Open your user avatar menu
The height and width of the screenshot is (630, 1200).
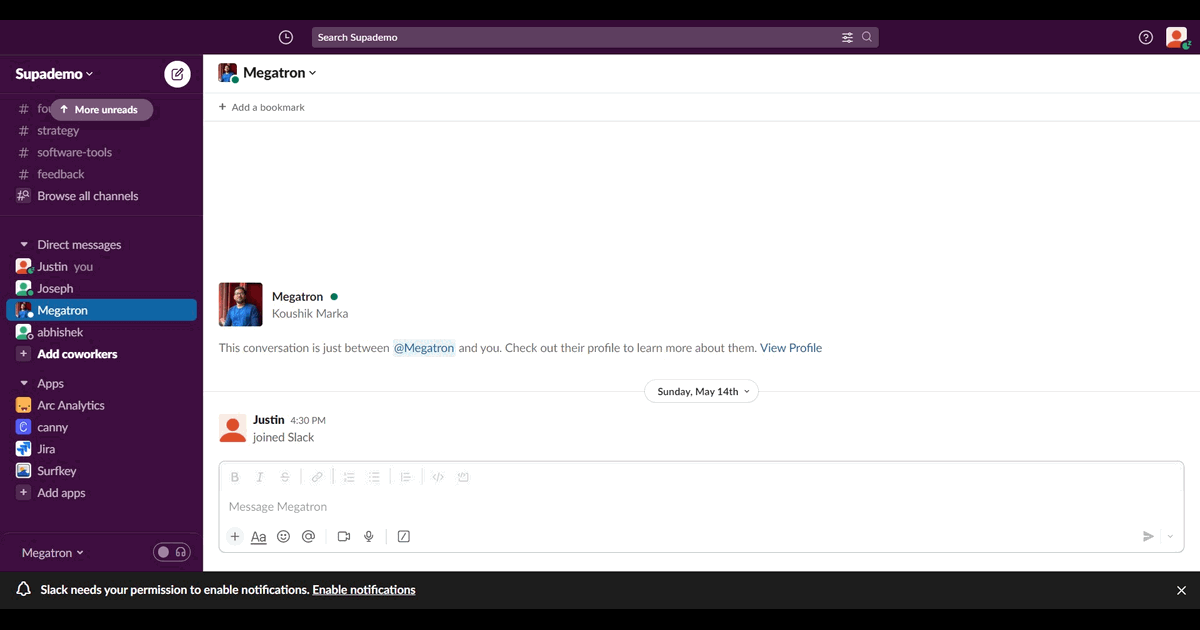1176,37
